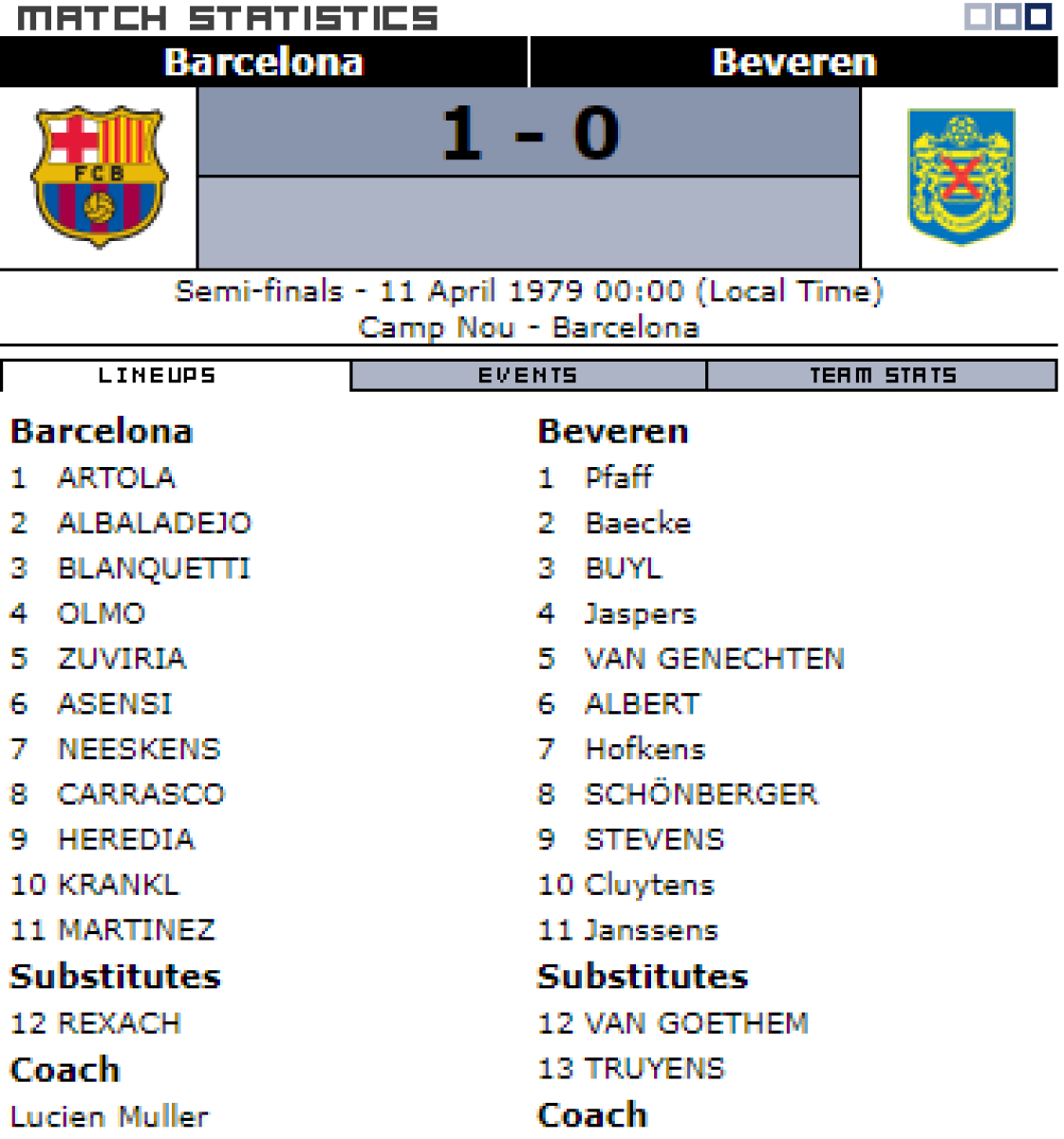Click the dark navy square icon
Screen dimensions: 1064x1139
(x=1038, y=16)
